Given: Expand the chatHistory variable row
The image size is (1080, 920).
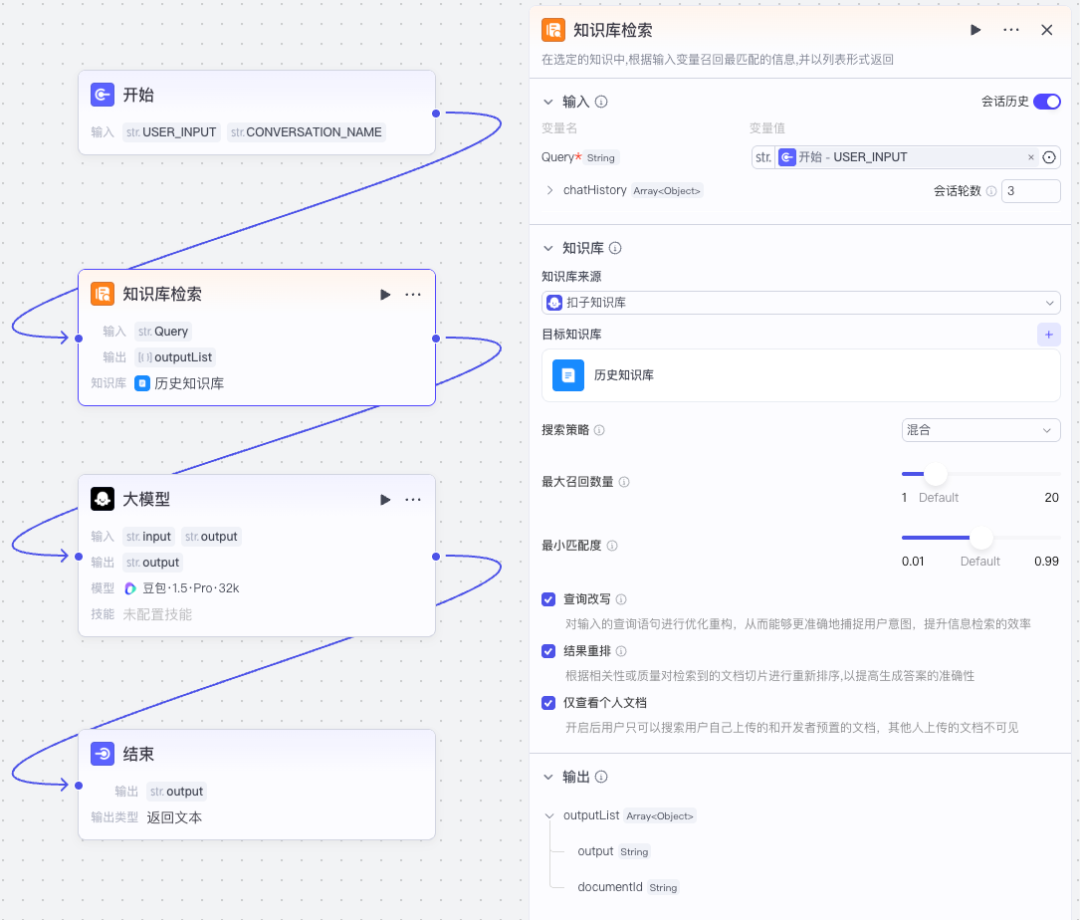Looking at the screenshot, I should (x=551, y=190).
